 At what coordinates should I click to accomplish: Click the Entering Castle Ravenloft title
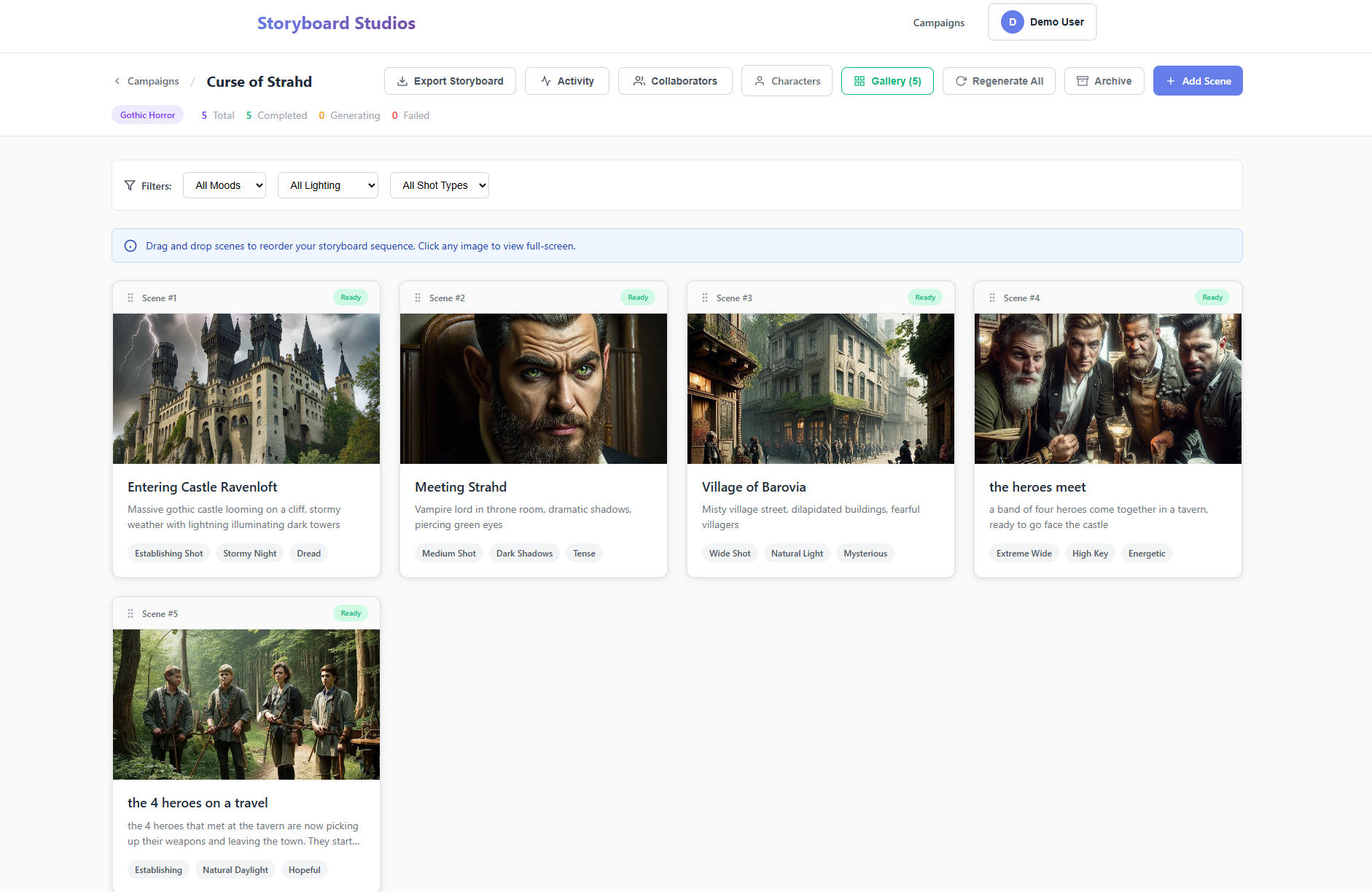(x=203, y=487)
